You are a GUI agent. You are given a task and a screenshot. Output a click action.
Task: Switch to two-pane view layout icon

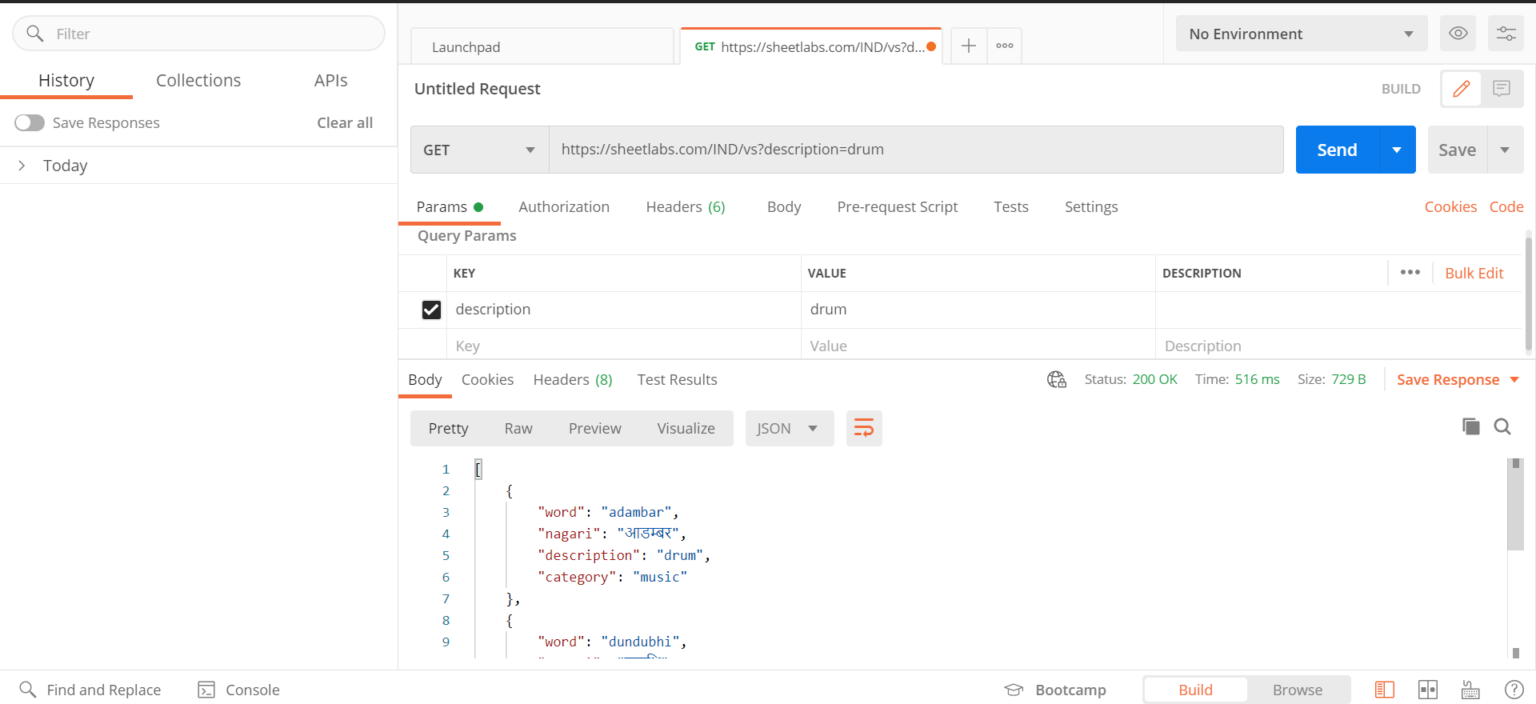click(1427, 690)
